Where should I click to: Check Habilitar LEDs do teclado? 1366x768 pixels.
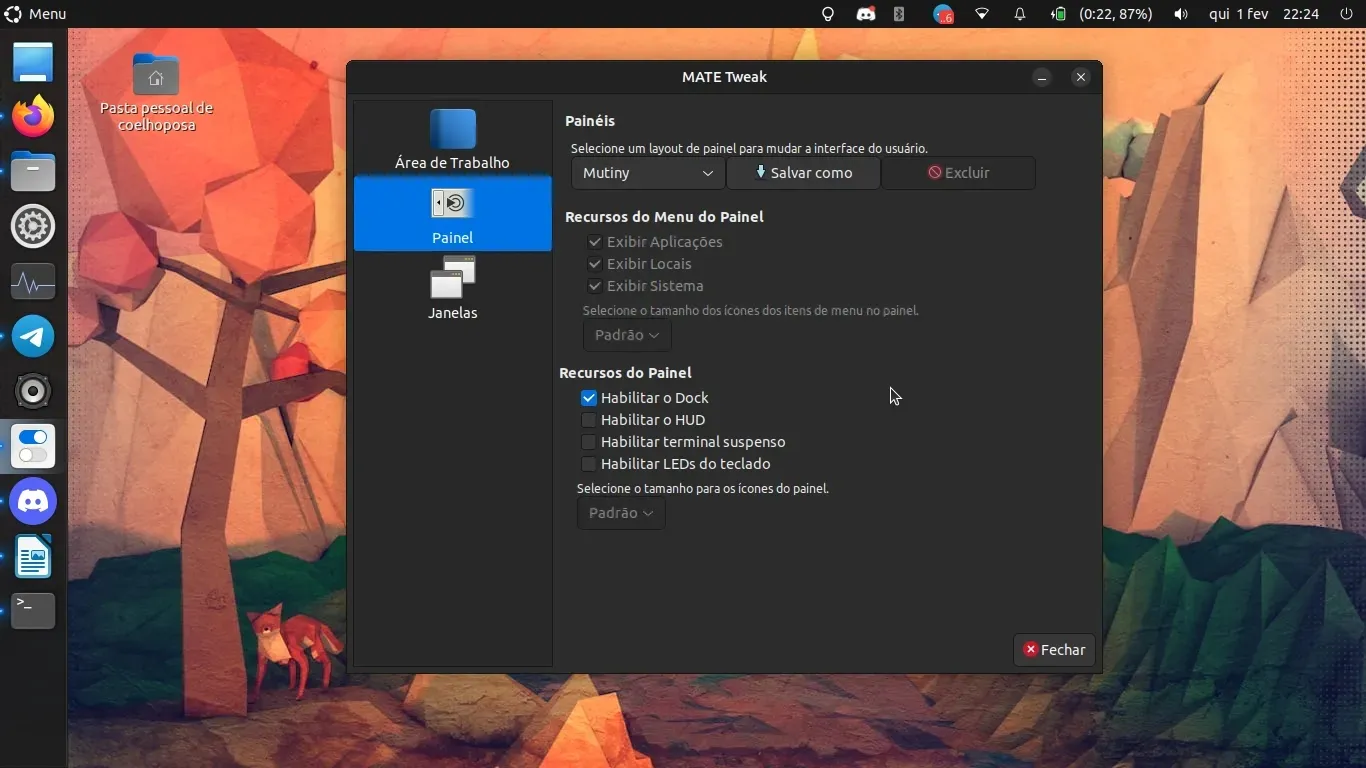589,464
